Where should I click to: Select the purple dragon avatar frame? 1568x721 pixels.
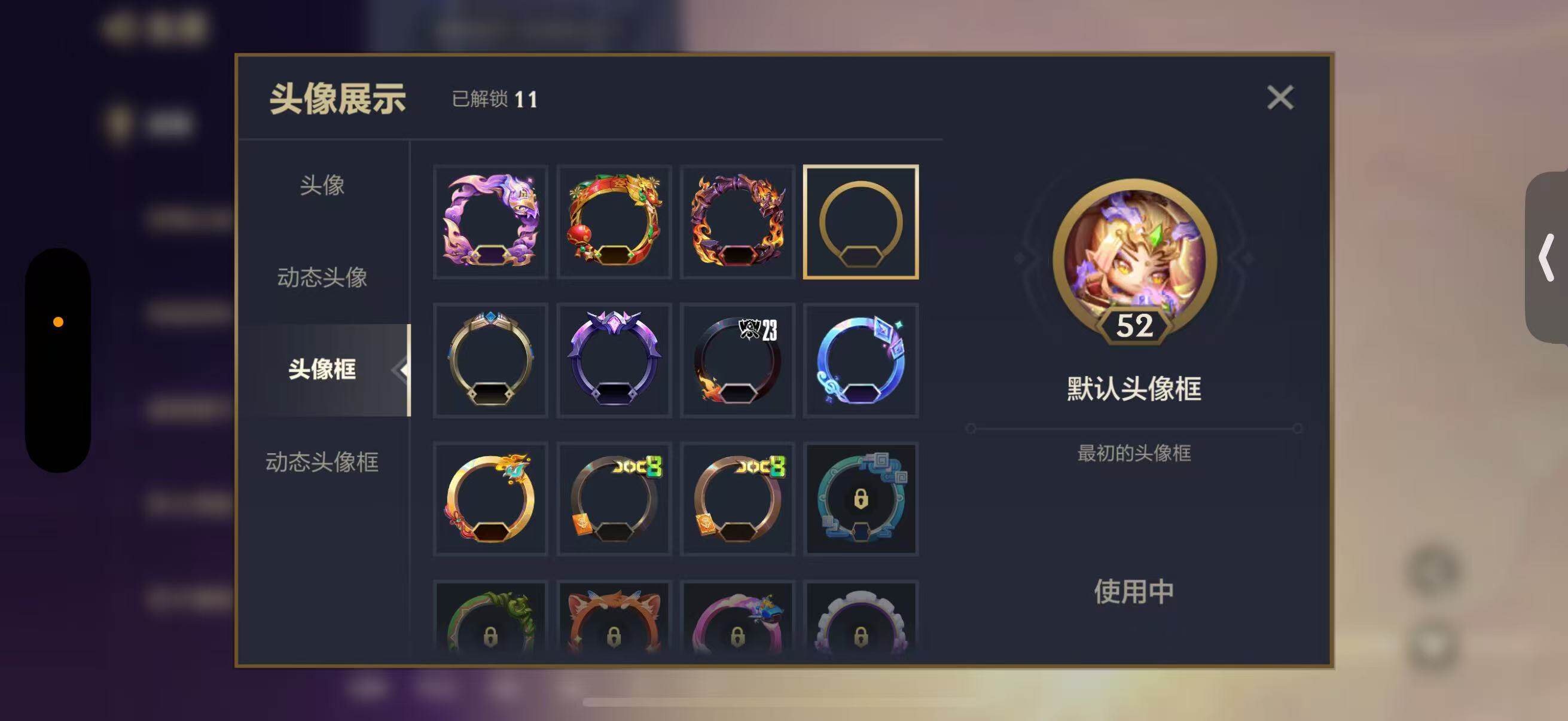point(490,221)
